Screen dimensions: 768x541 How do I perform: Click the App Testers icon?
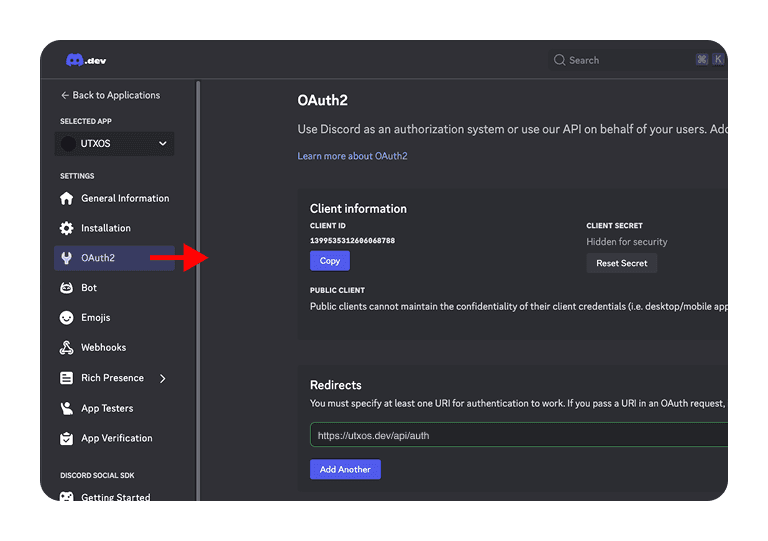click(67, 408)
